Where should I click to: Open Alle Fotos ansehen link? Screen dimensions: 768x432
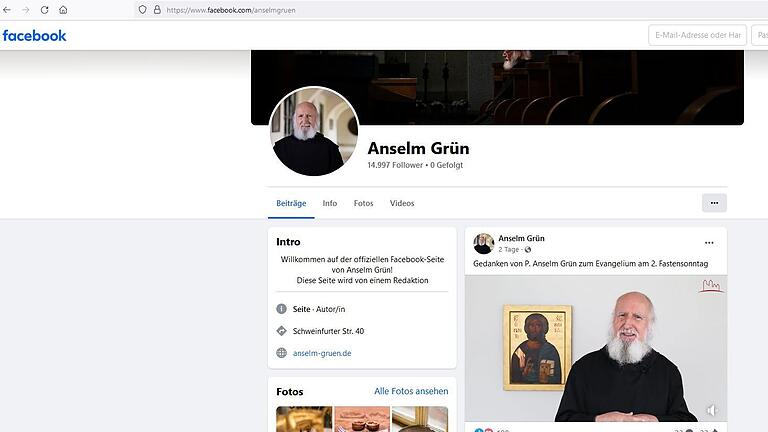pyautogui.click(x=411, y=391)
